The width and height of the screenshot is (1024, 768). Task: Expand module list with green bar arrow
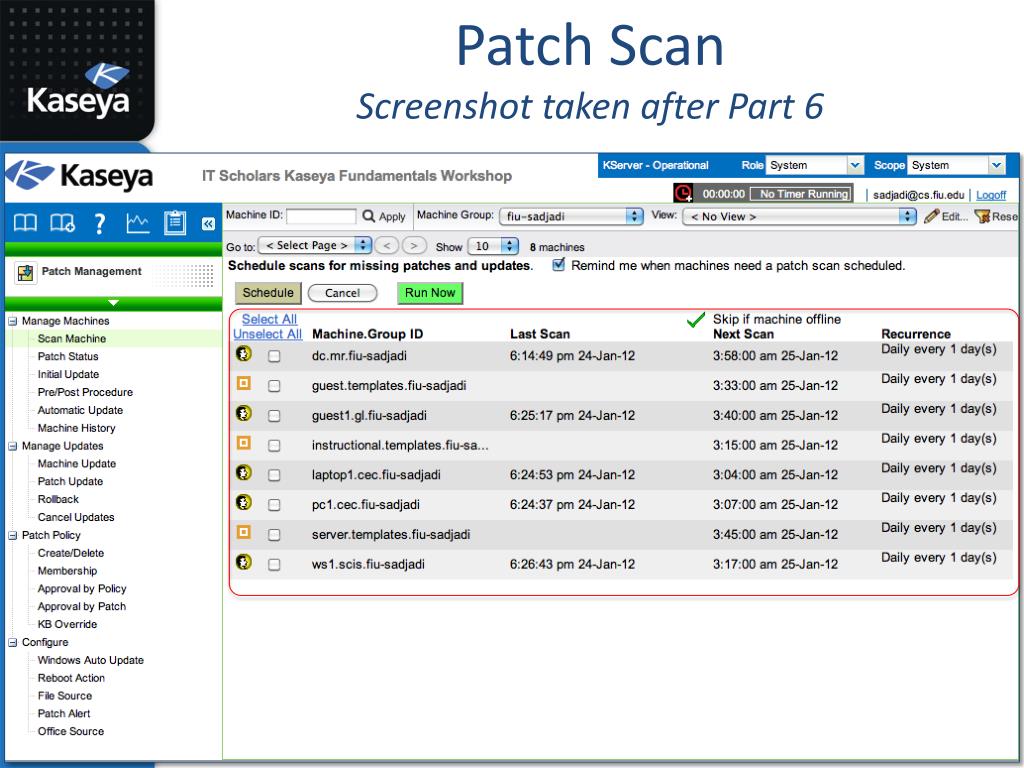pos(114,303)
